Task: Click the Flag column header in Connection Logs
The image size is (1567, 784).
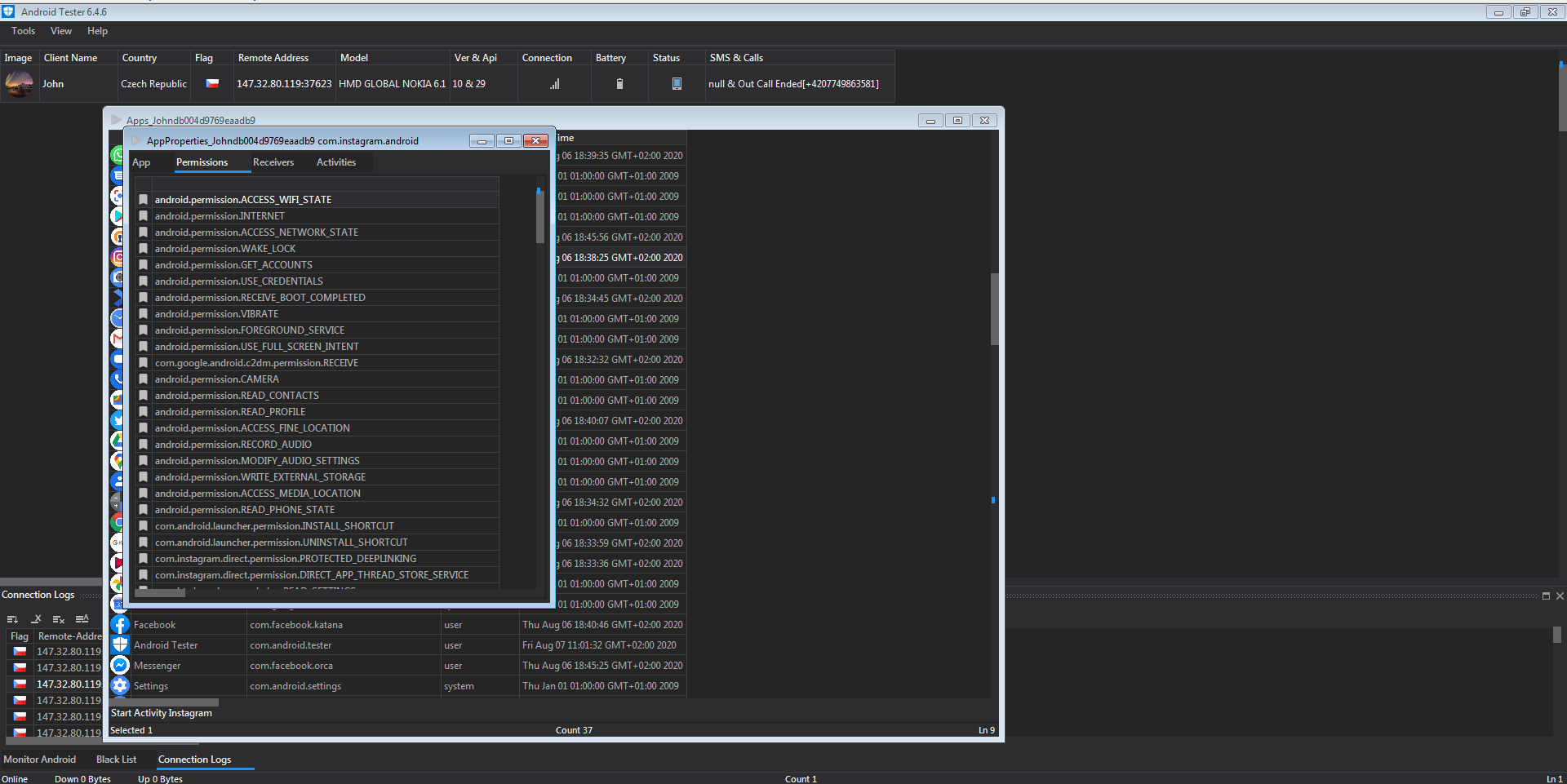Action: coord(20,636)
